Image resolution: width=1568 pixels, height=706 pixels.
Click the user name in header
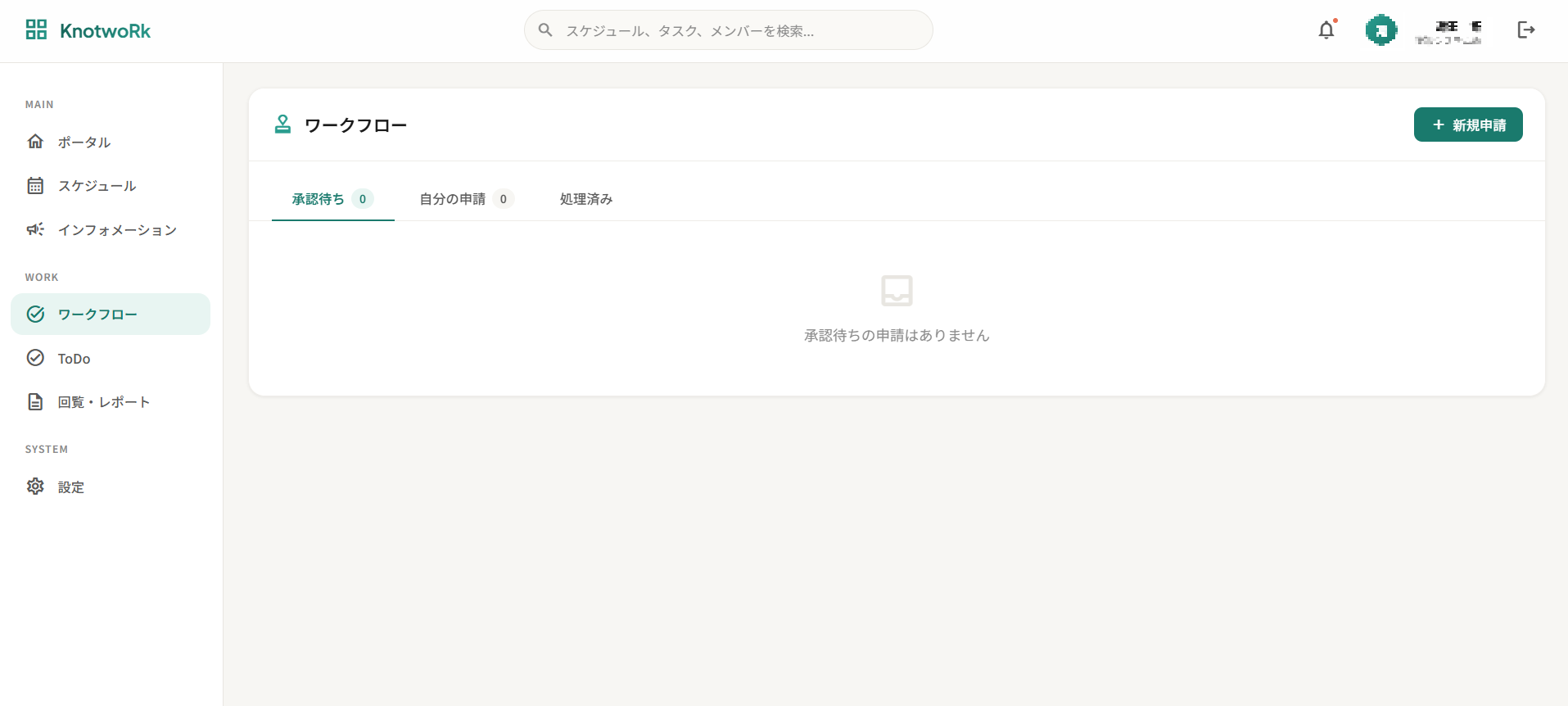tap(1449, 32)
